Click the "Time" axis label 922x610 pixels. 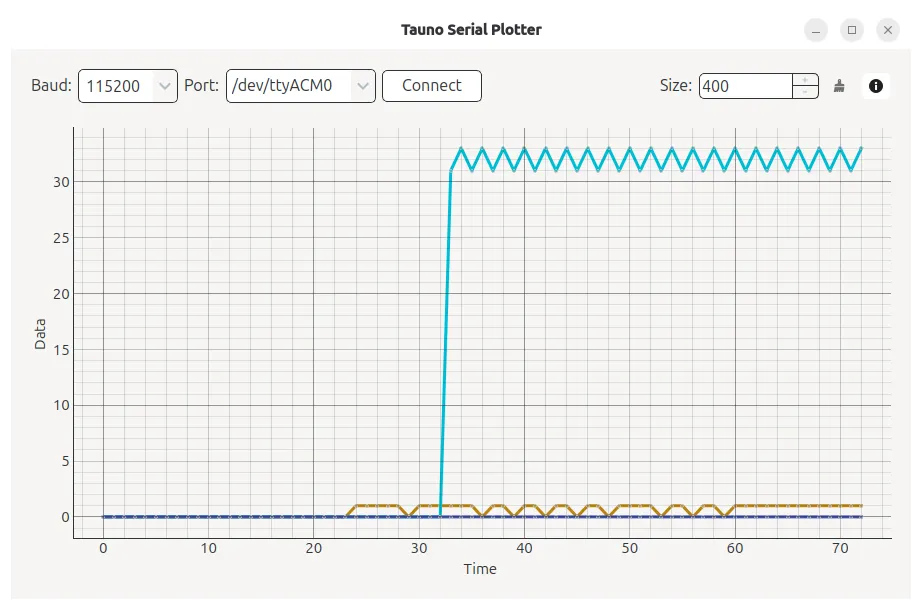tap(480, 569)
